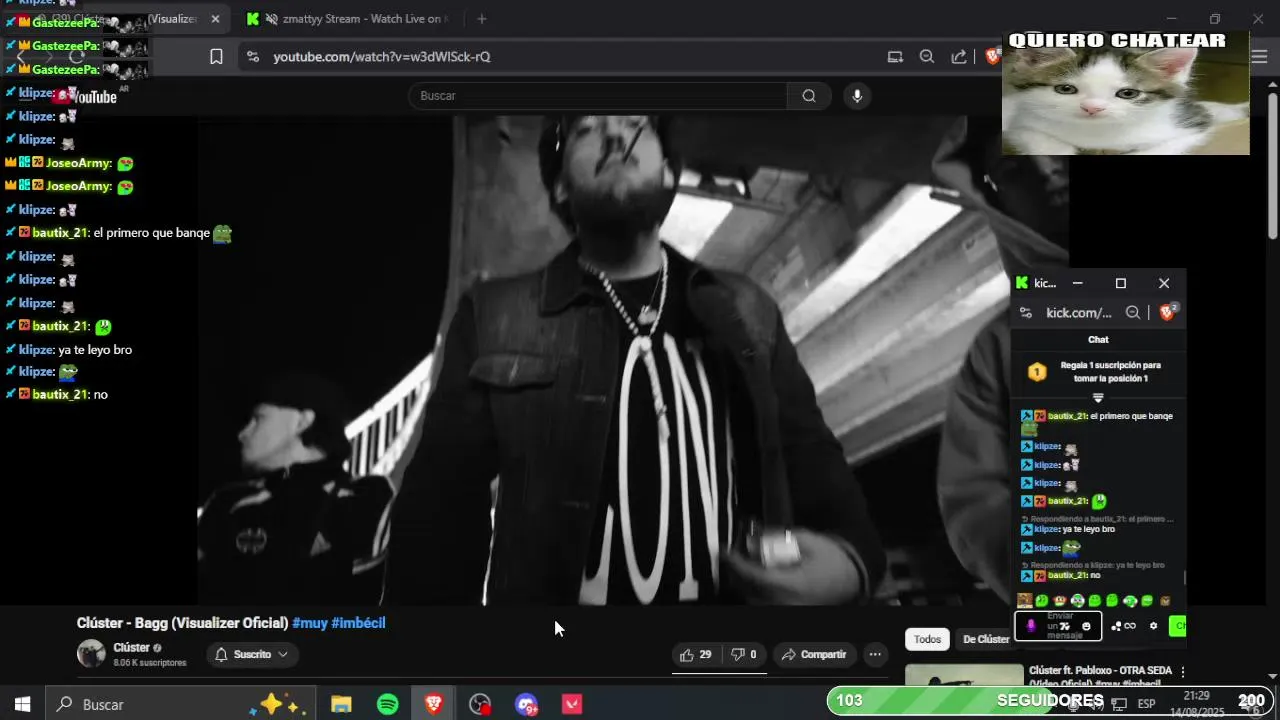
Task: Click the picture-in-picture media icon
Action: 895,57
